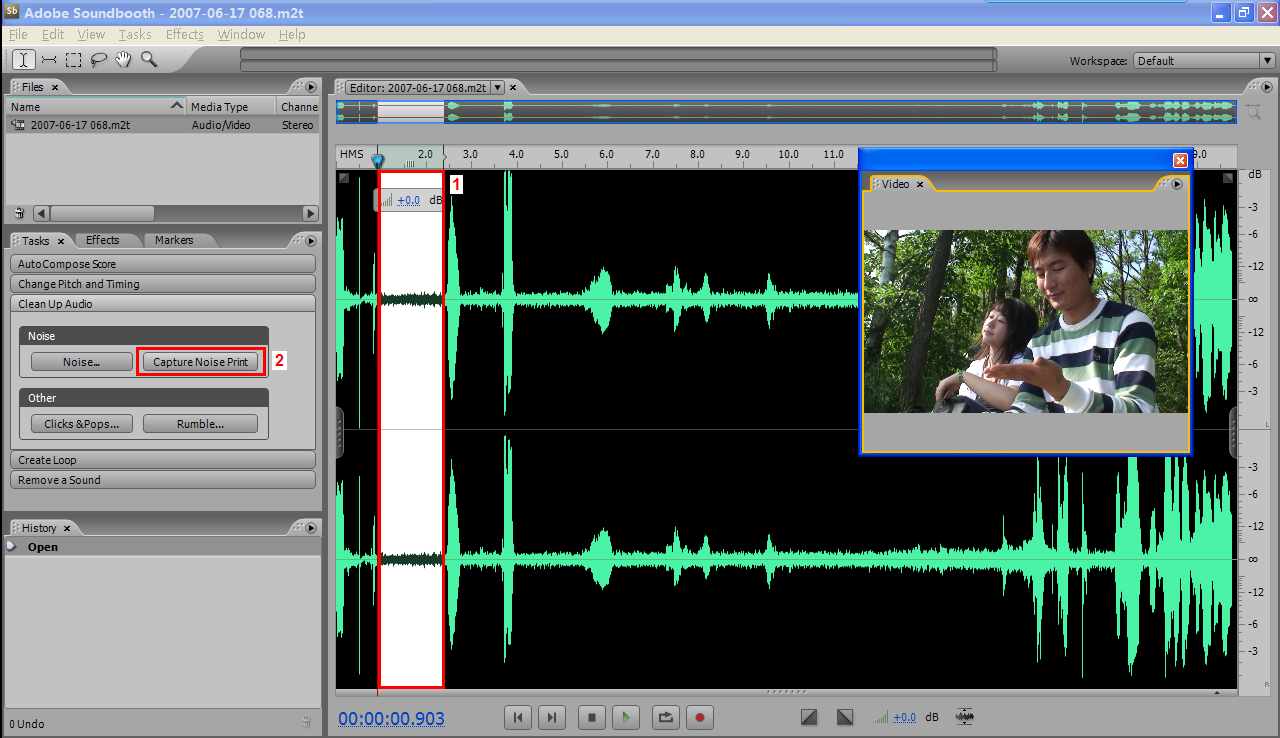Sort by the Name column header
1280x738 pixels.
click(x=96, y=106)
